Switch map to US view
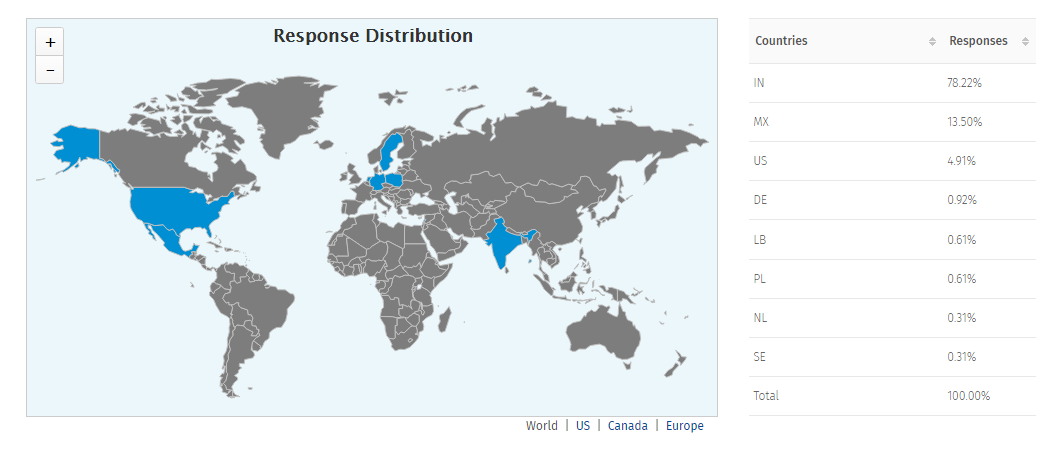Viewport: 1058px width, 449px height. [x=583, y=426]
